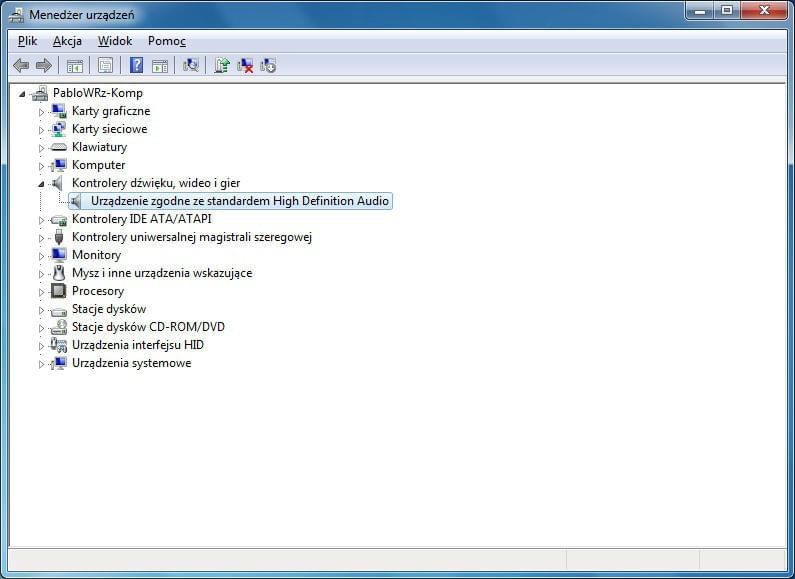
Task: Select the PabloWRz-Komp label
Action: click(x=98, y=93)
